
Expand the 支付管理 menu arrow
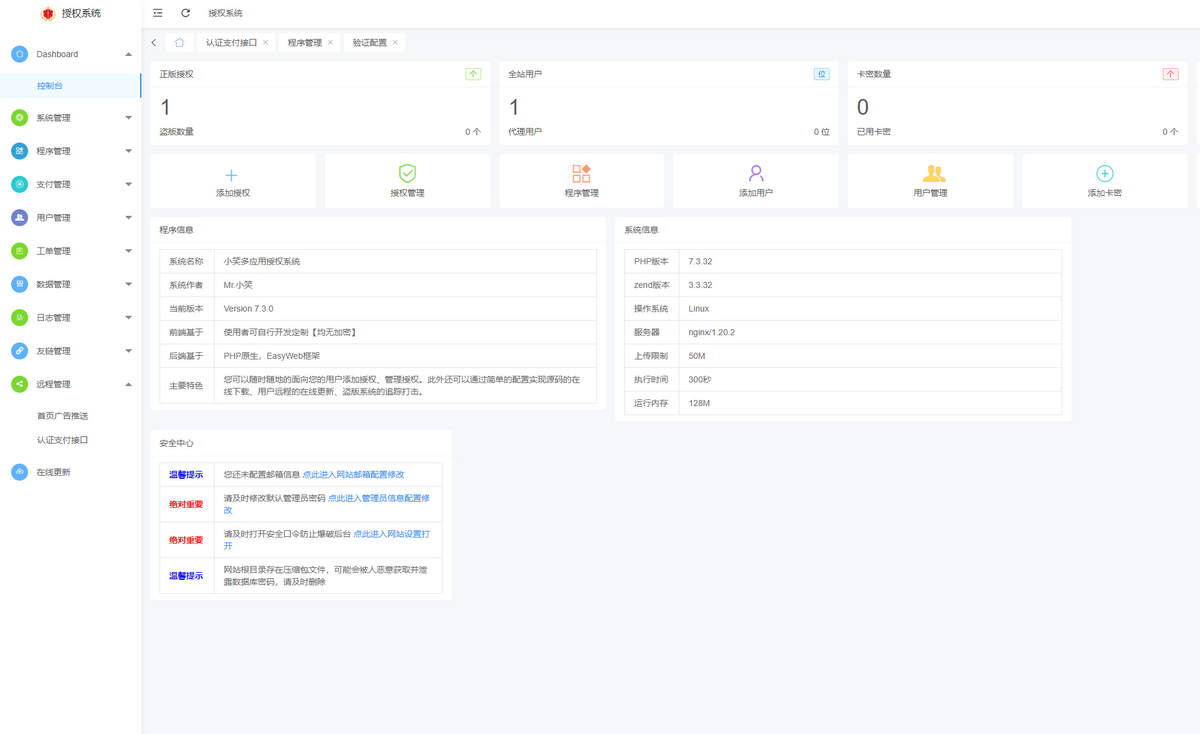pyautogui.click(x=128, y=184)
